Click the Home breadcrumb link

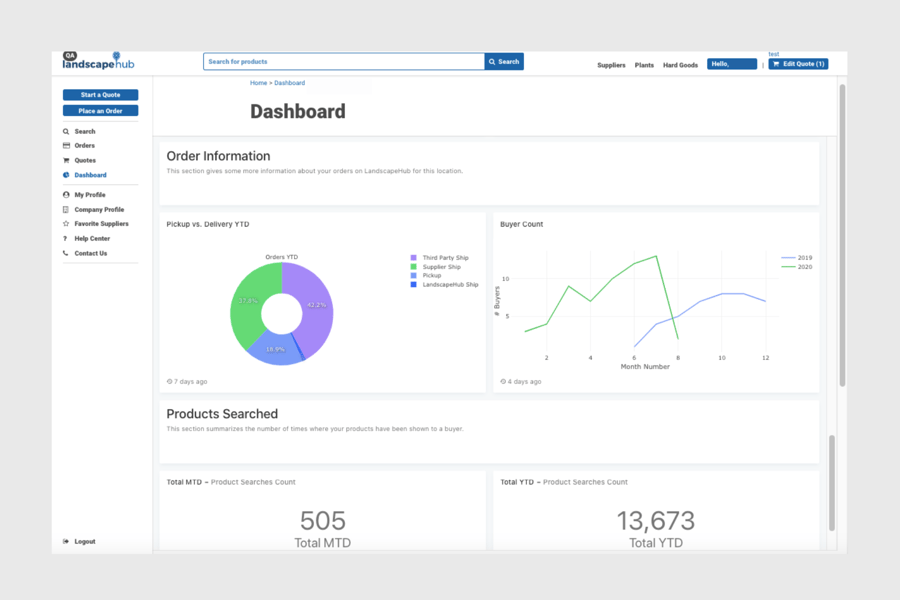pos(257,82)
